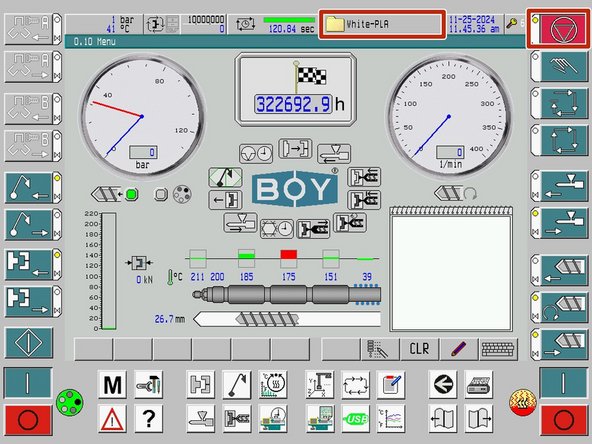Open the printer device icon

pos(479,384)
